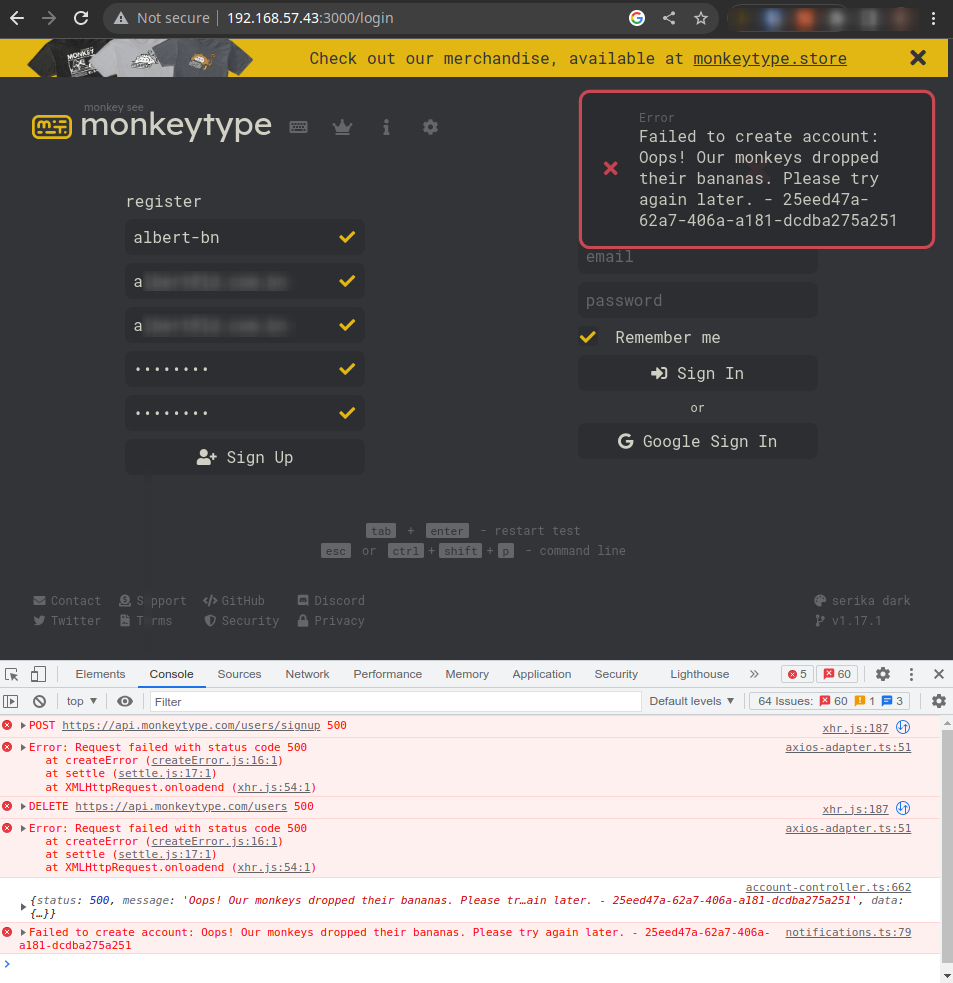This screenshot has width=953, height=983.
Task: Open monkeytype.store link
Action: [x=769, y=58]
